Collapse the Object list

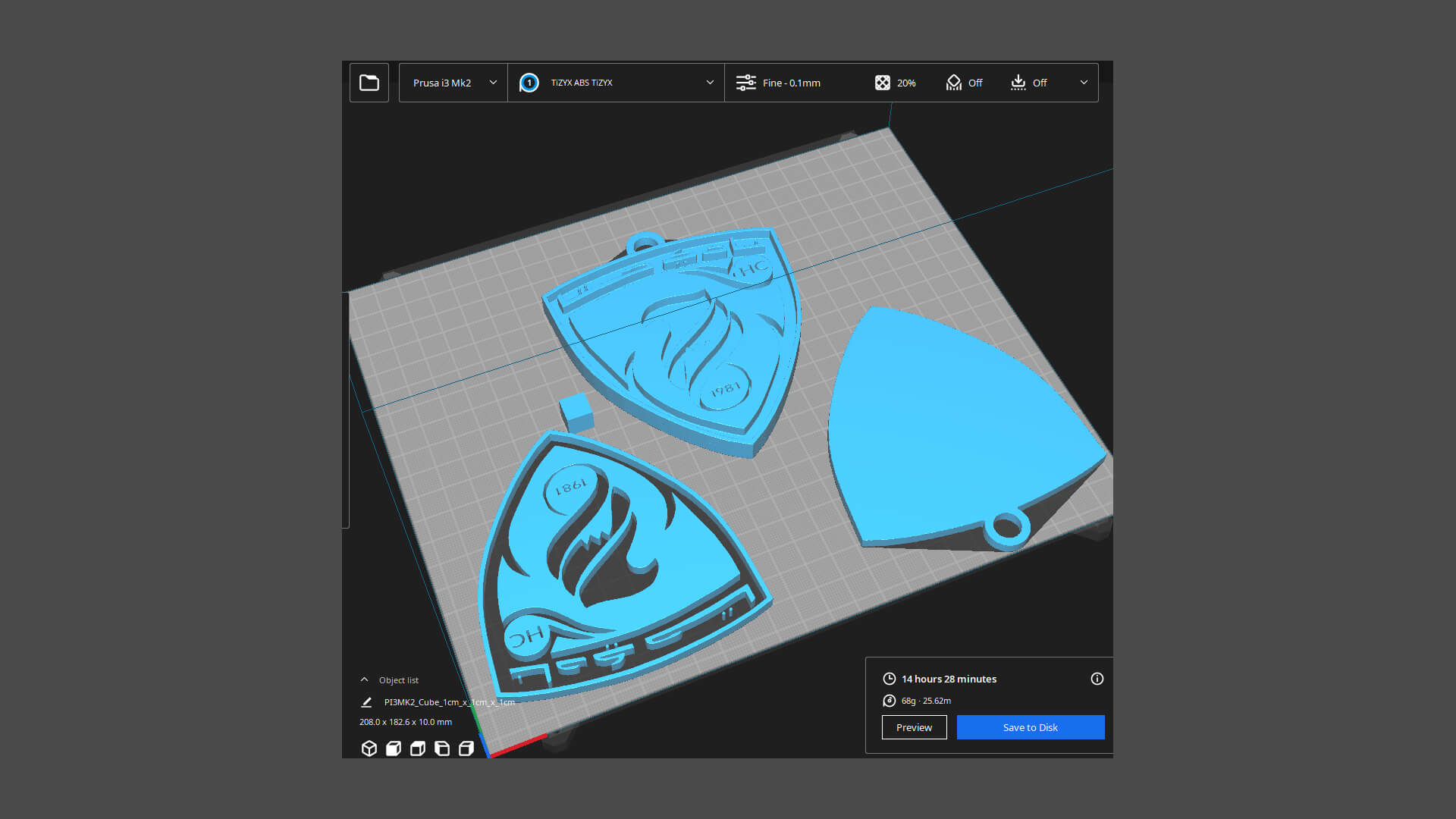(x=364, y=679)
